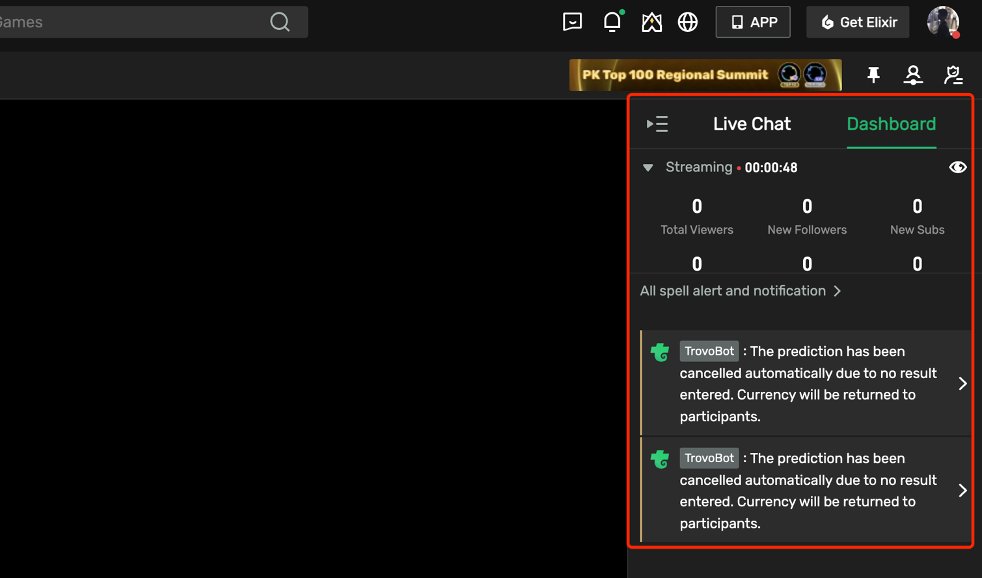The image size is (982, 578).
Task: Click the second TrovoBot name tag
Action: (709, 458)
